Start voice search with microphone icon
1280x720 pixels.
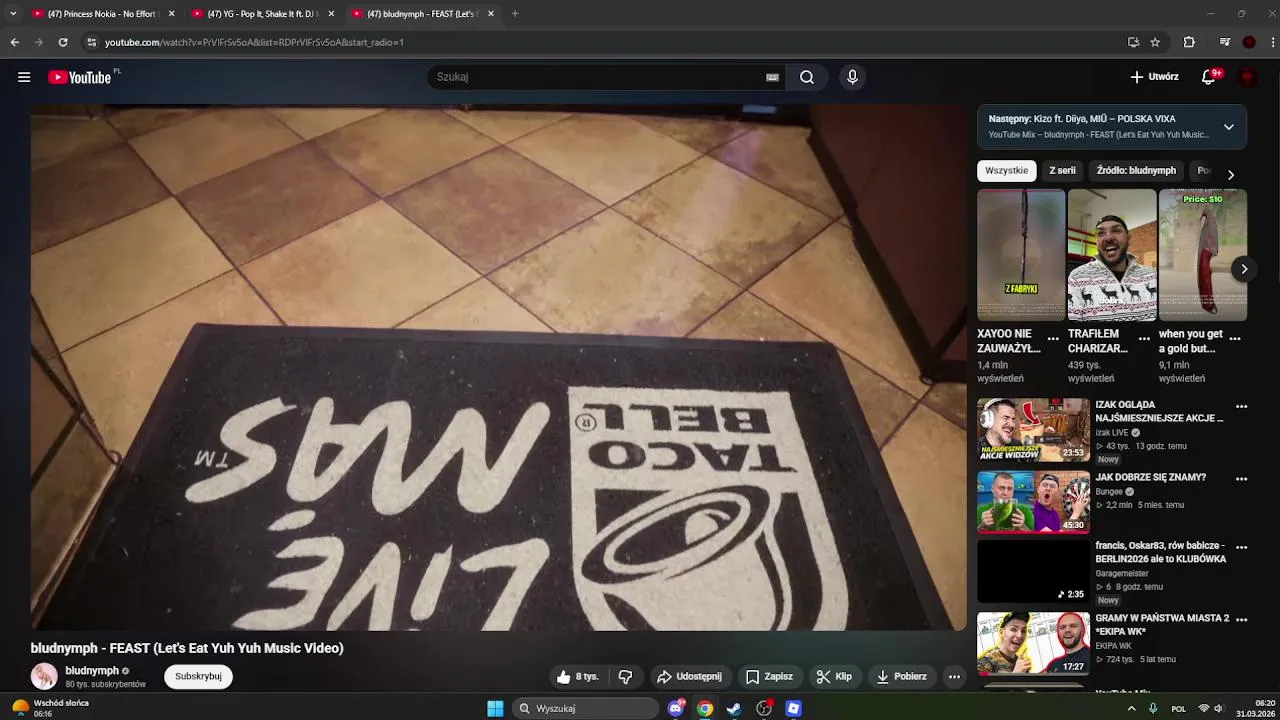click(852, 77)
